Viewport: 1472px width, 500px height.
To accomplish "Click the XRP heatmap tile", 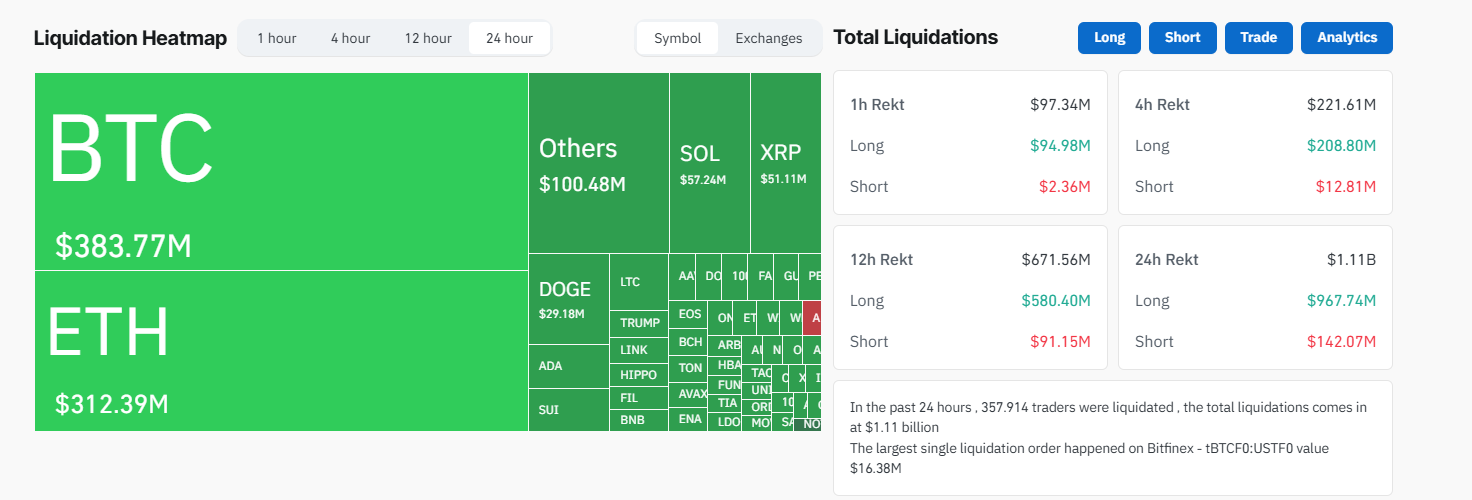I will pyautogui.click(x=785, y=163).
